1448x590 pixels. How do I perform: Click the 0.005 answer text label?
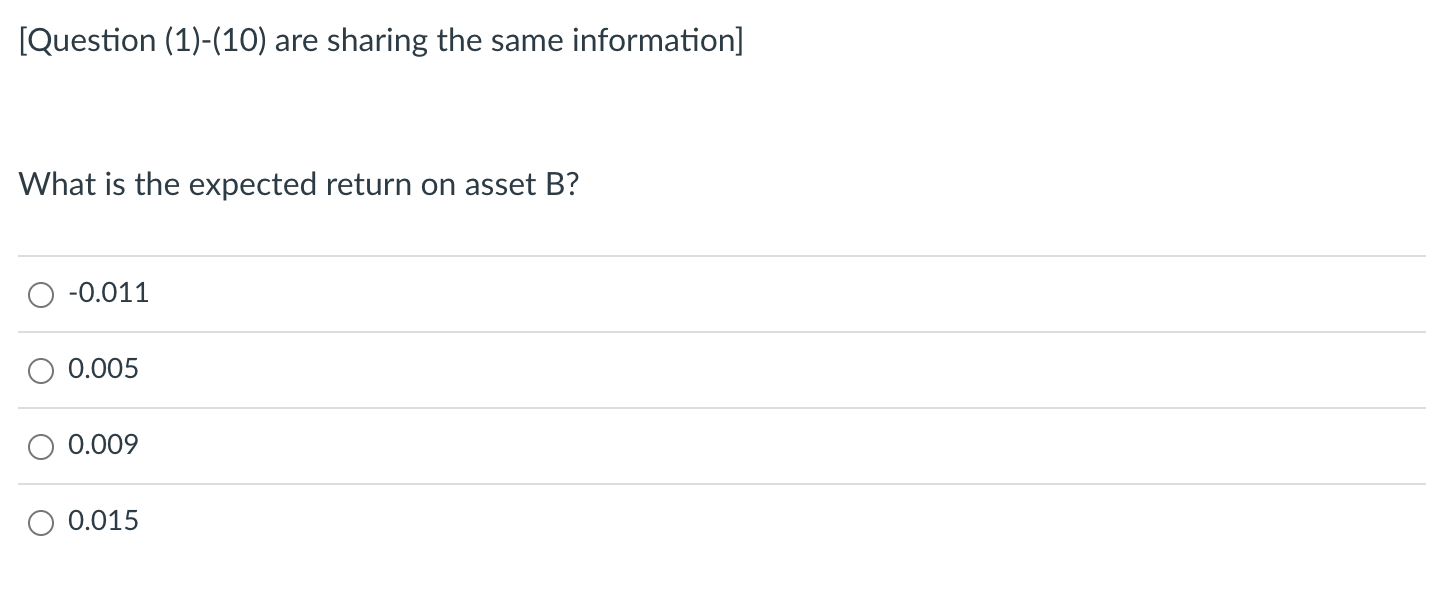(103, 369)
